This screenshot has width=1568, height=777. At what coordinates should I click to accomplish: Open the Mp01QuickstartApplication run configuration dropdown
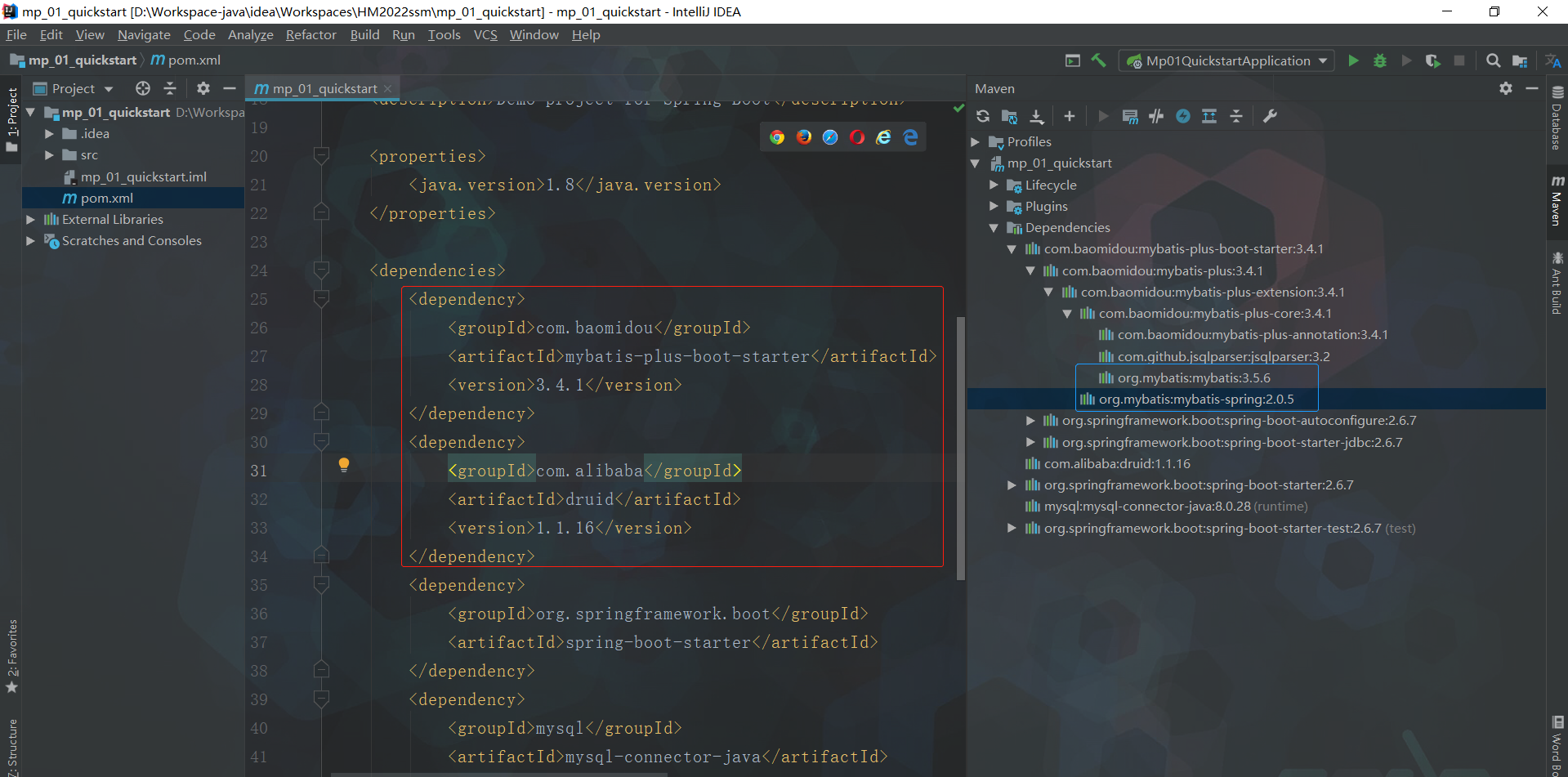(1227, 60)
